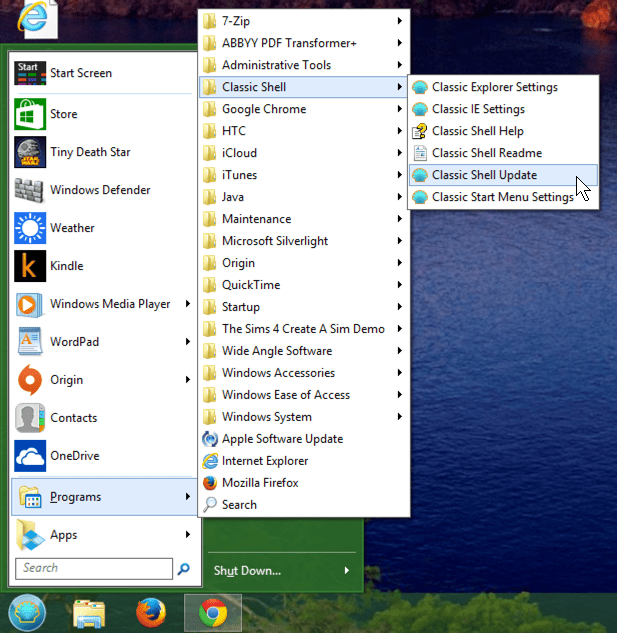Click the Start Screen icon
Image resolution: width=617 pixels, height=633 pixels.
[30, 73]
